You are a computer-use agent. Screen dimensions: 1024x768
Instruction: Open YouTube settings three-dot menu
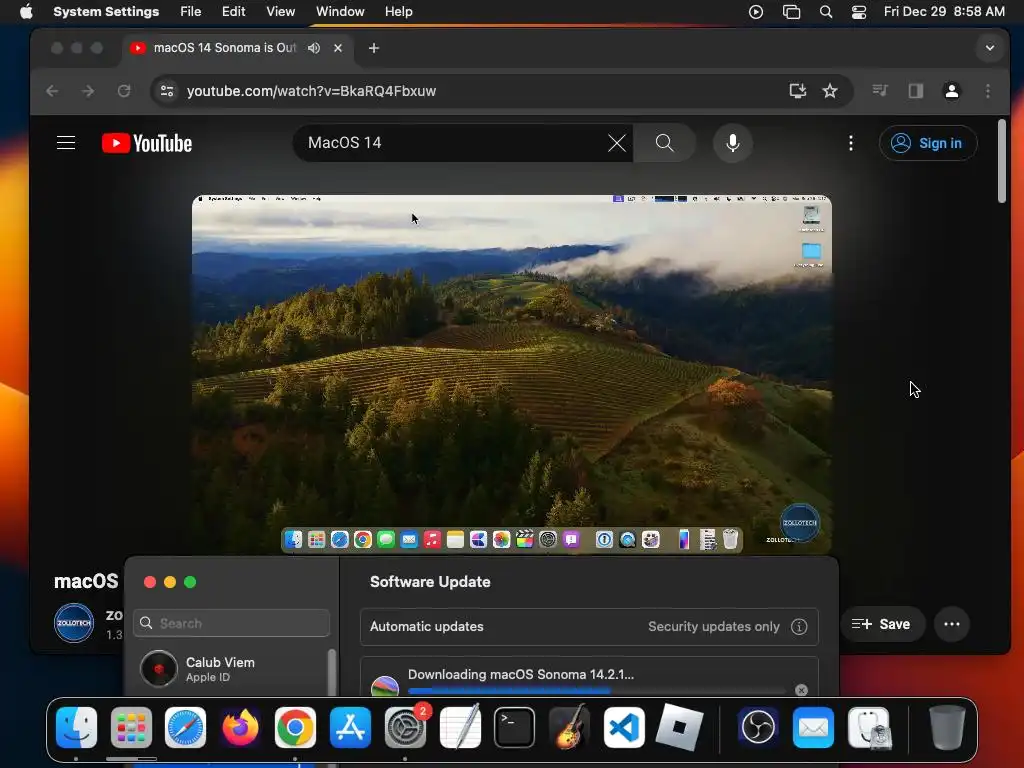[850, 143]
